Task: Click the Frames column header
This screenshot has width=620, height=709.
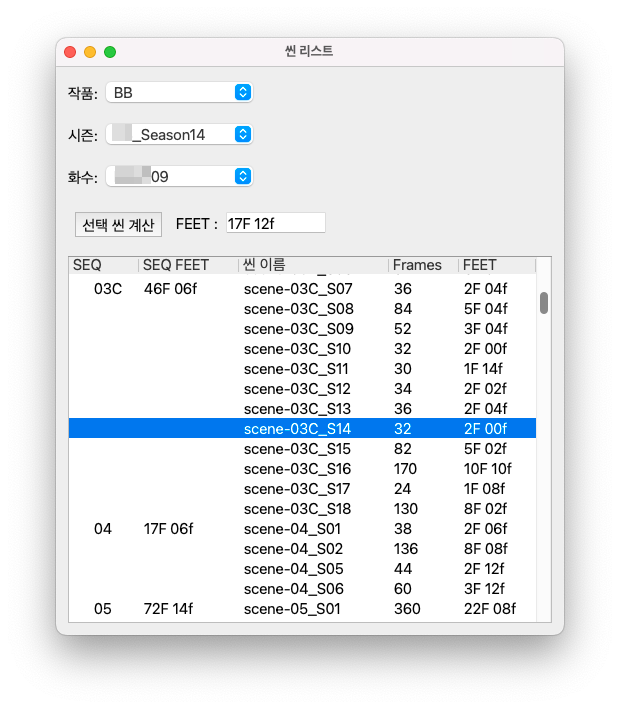Action: click(x=423, y=265)
